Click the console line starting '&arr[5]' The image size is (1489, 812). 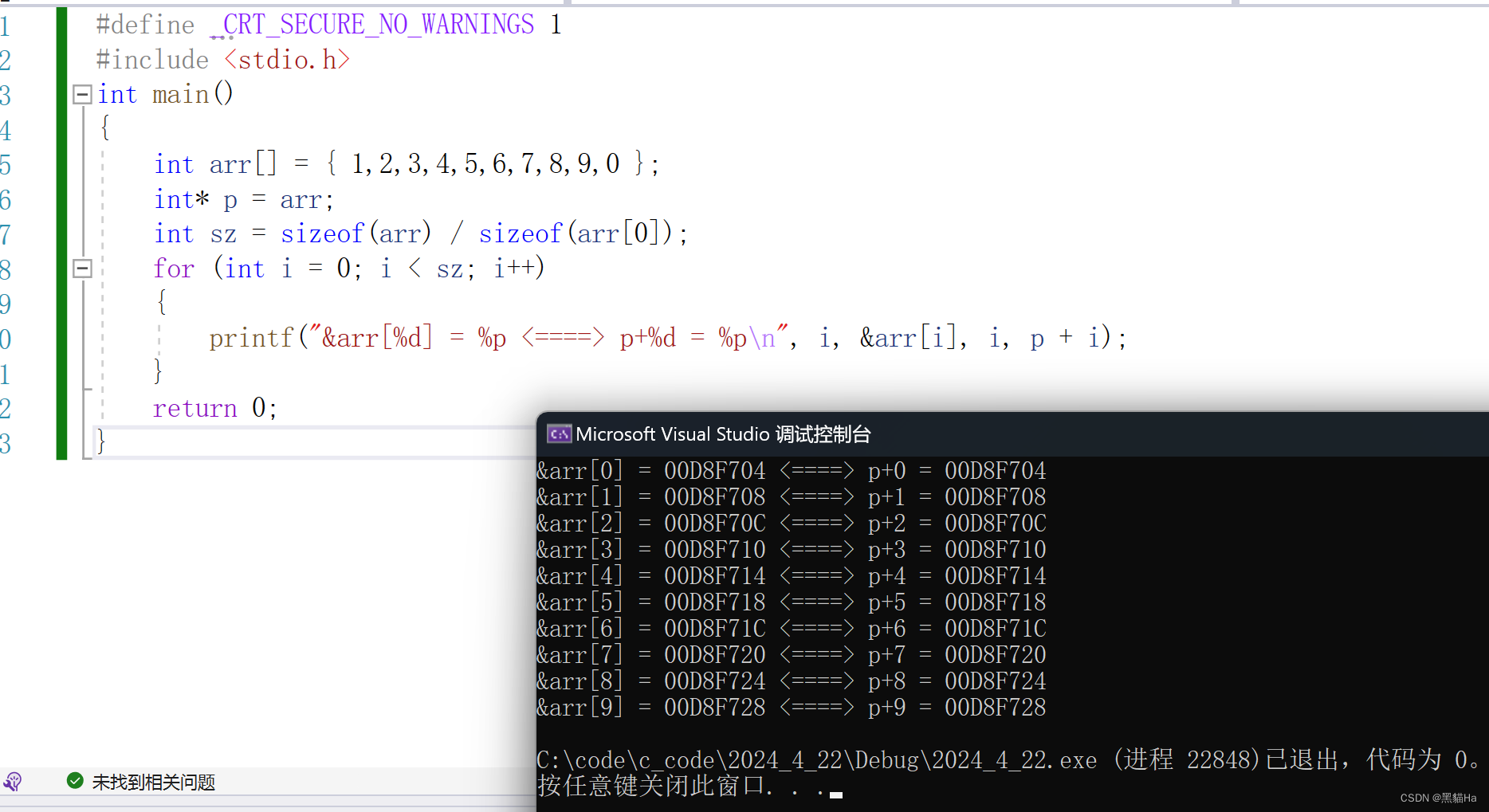[792, 602]
